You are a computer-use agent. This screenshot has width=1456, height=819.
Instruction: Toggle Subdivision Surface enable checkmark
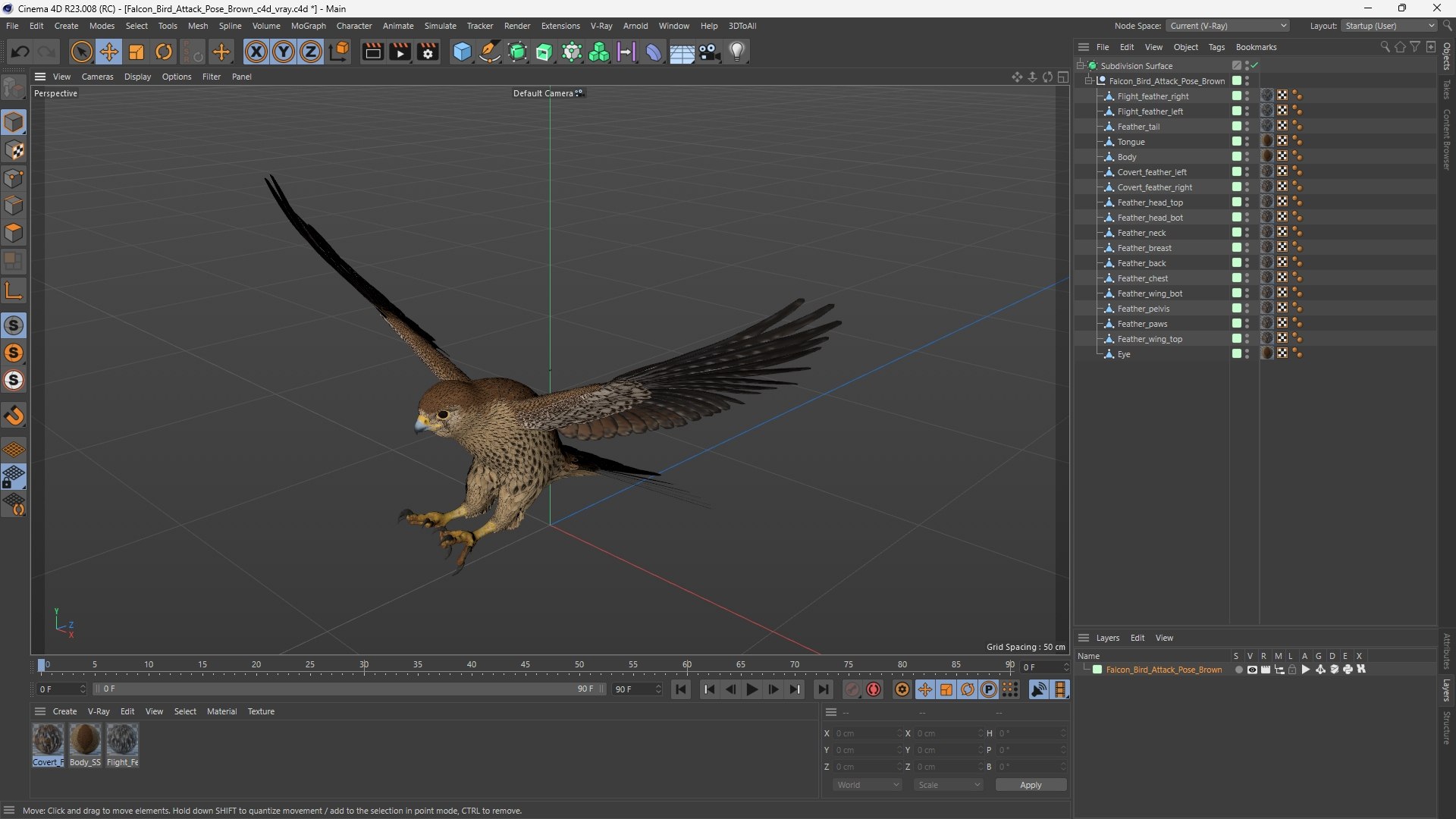(x=1255, y=66)
